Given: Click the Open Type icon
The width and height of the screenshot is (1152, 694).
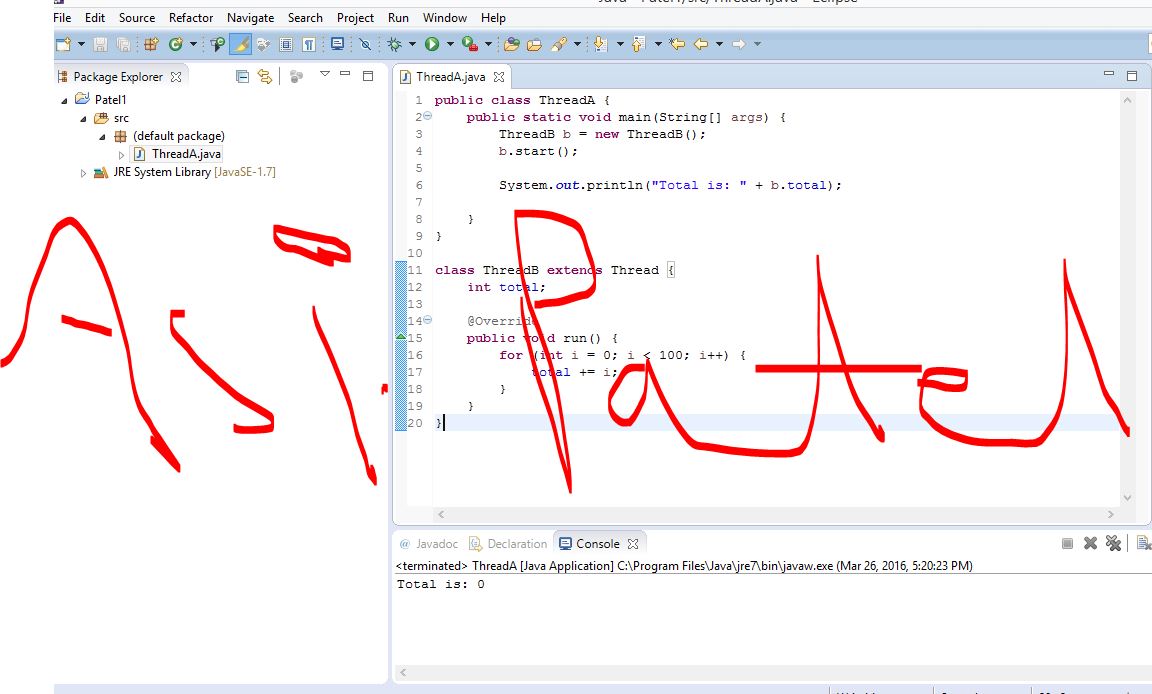Looking at the screenshot, I should [x=217, y=45].
